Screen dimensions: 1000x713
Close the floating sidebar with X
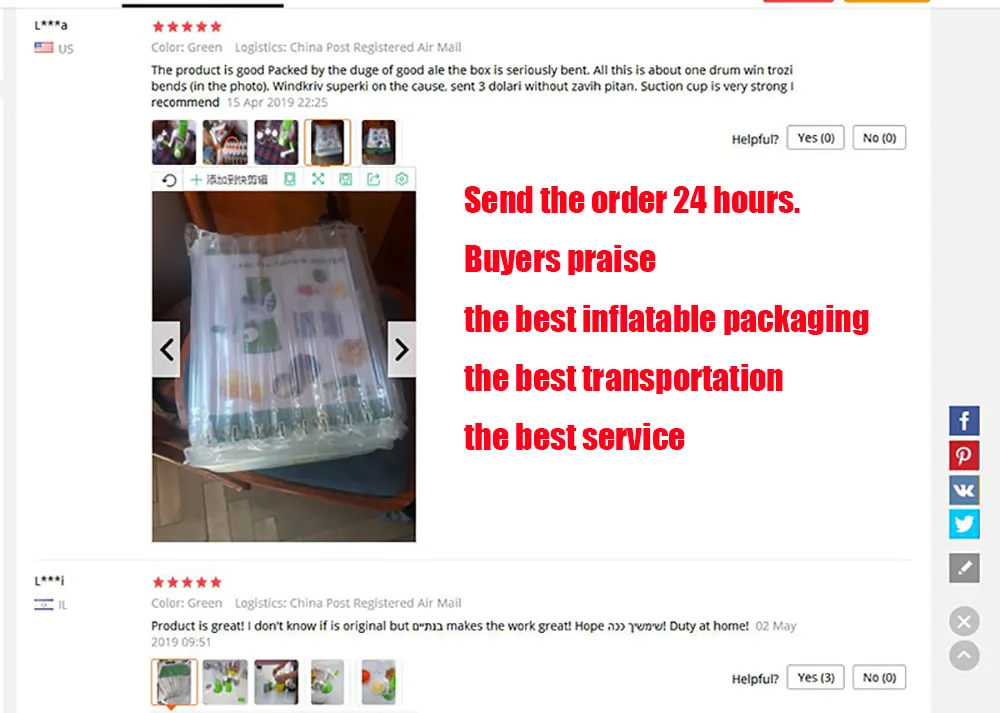[x=964, y=621]
